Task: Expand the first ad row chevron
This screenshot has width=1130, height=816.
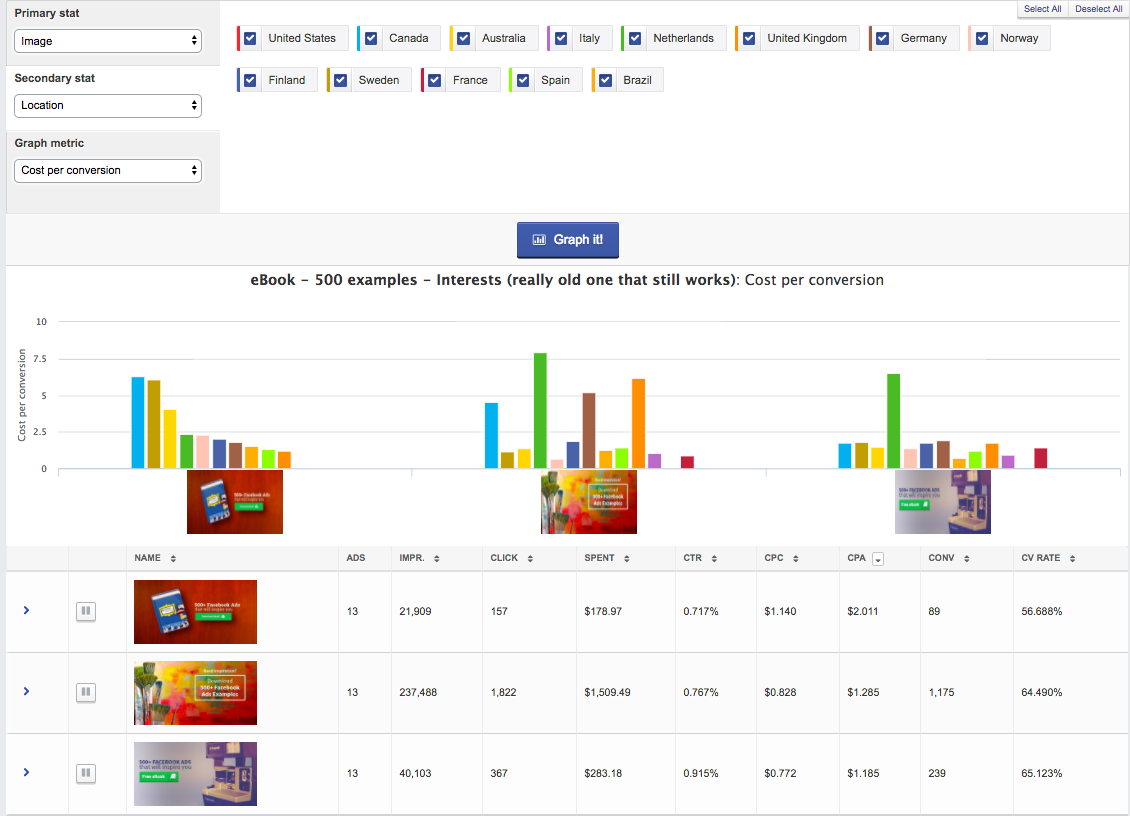Action: tap(26, 610)
